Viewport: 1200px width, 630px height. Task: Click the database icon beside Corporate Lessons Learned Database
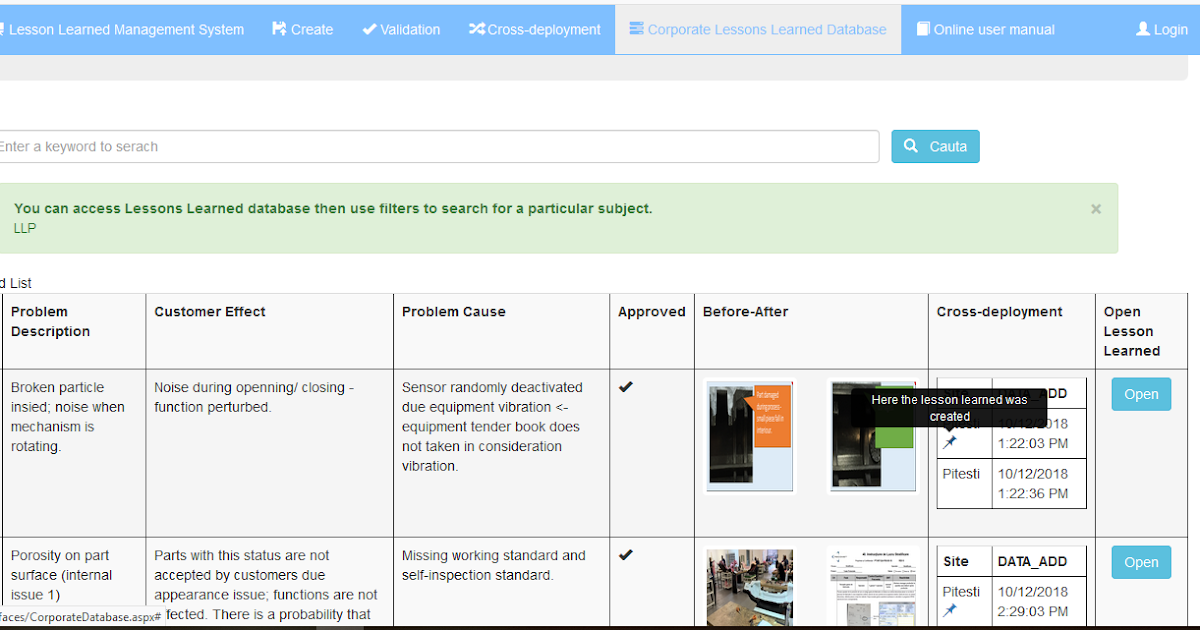pos(637,29)
